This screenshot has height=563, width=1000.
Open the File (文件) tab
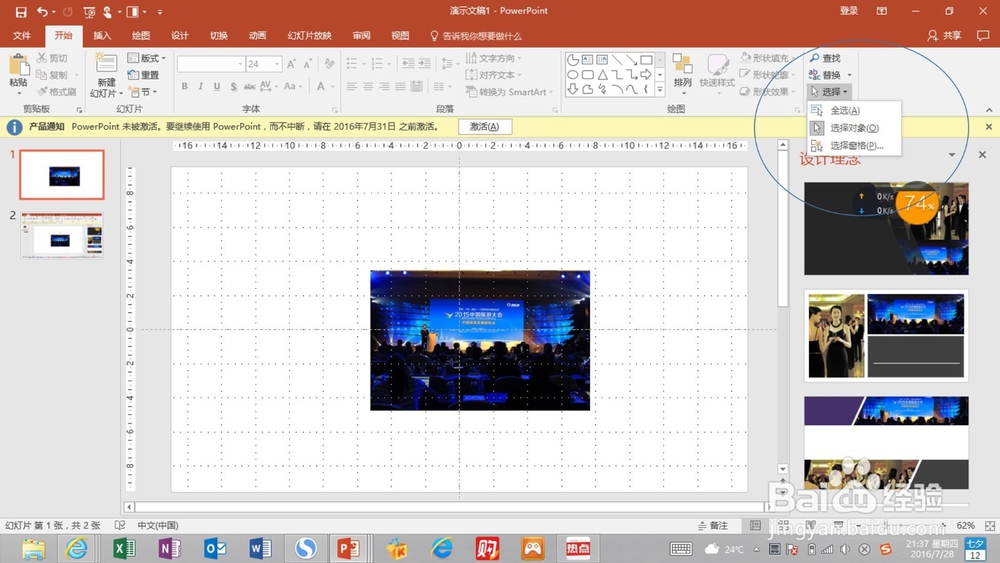coord(22,36)
